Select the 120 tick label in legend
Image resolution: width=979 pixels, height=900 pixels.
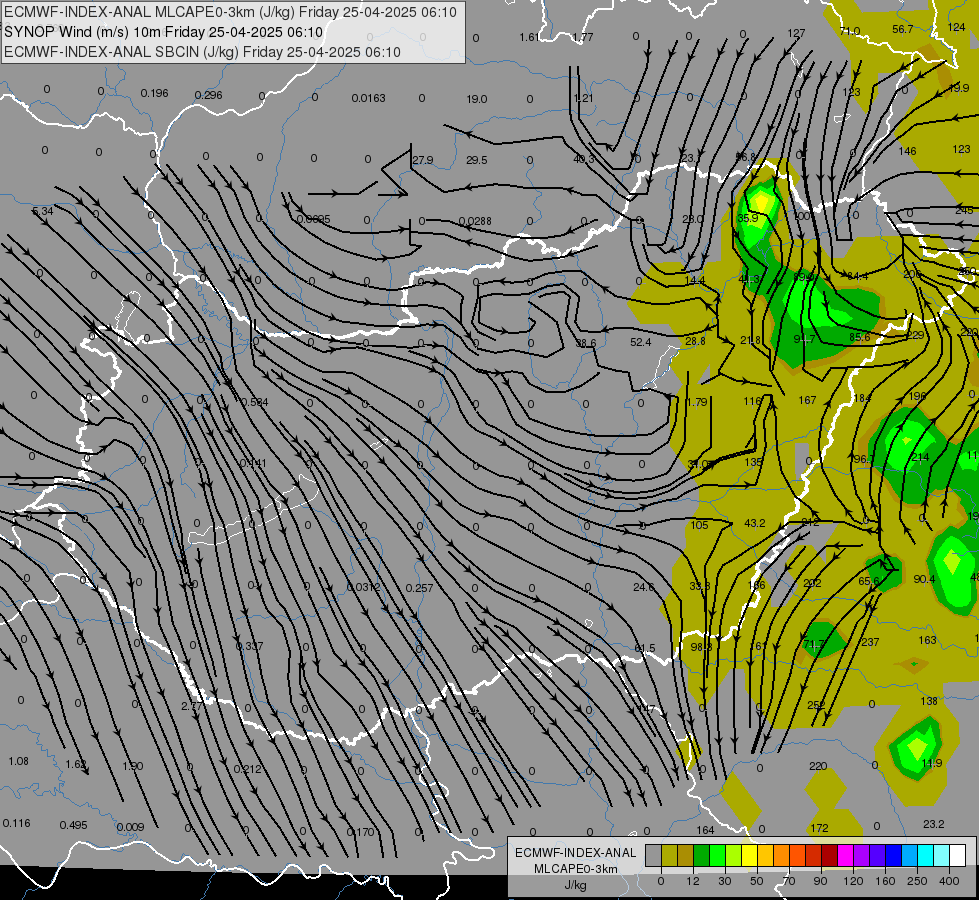coord(854,881)
